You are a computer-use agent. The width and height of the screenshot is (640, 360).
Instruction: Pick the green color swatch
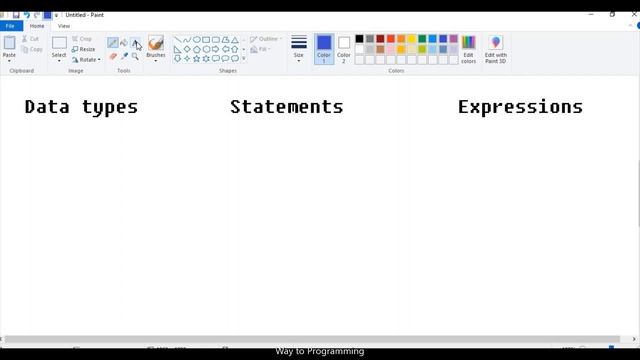point(422,39)
